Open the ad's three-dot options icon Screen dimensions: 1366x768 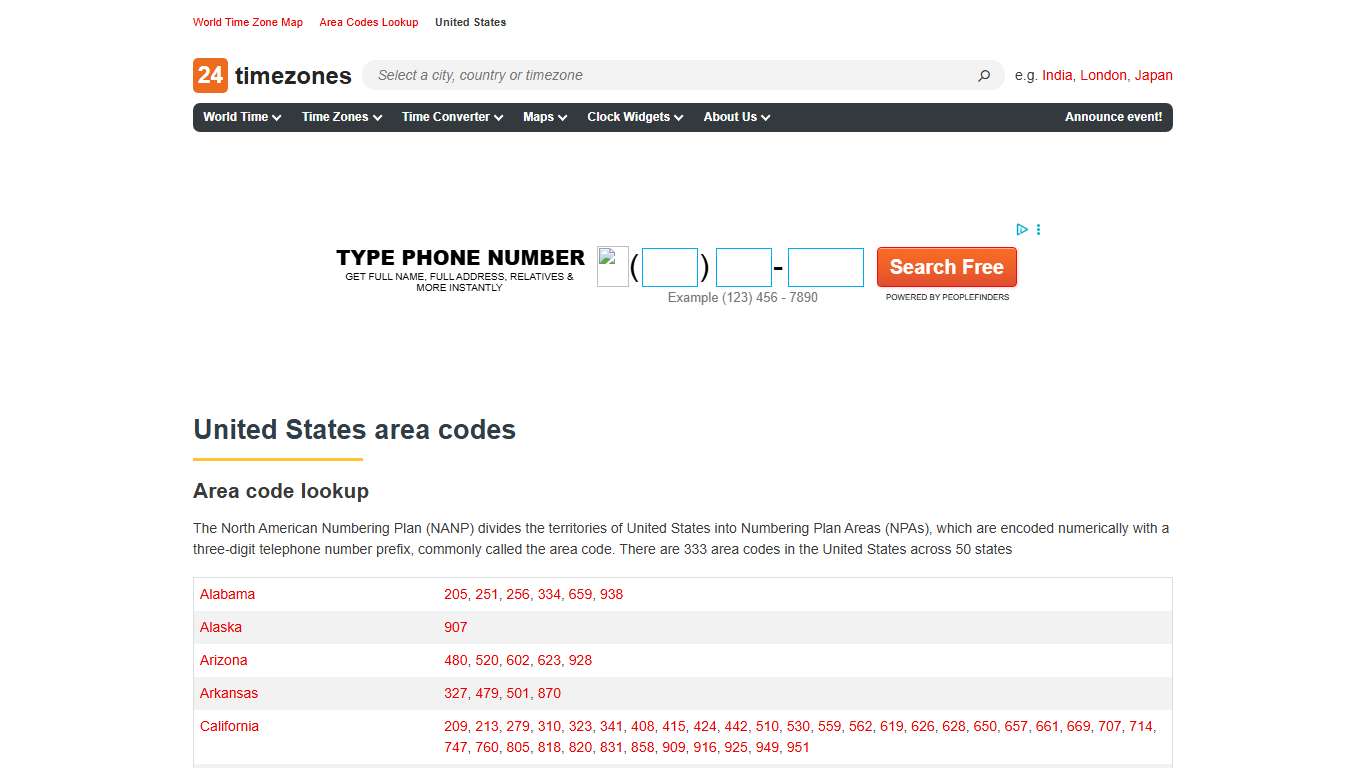1038,229
